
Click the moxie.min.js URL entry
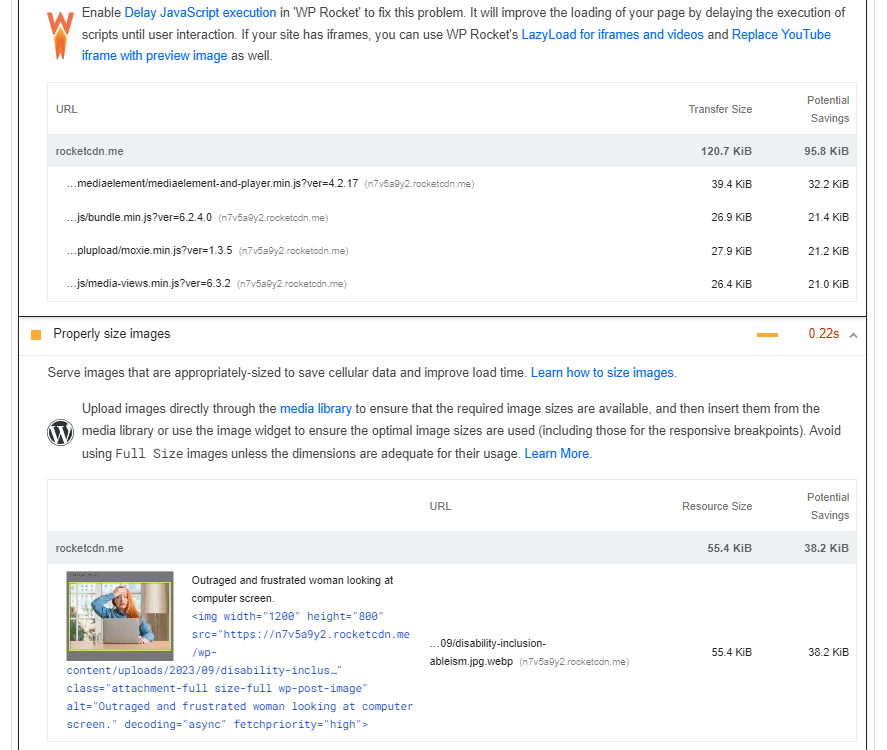[x=149, y=251]
